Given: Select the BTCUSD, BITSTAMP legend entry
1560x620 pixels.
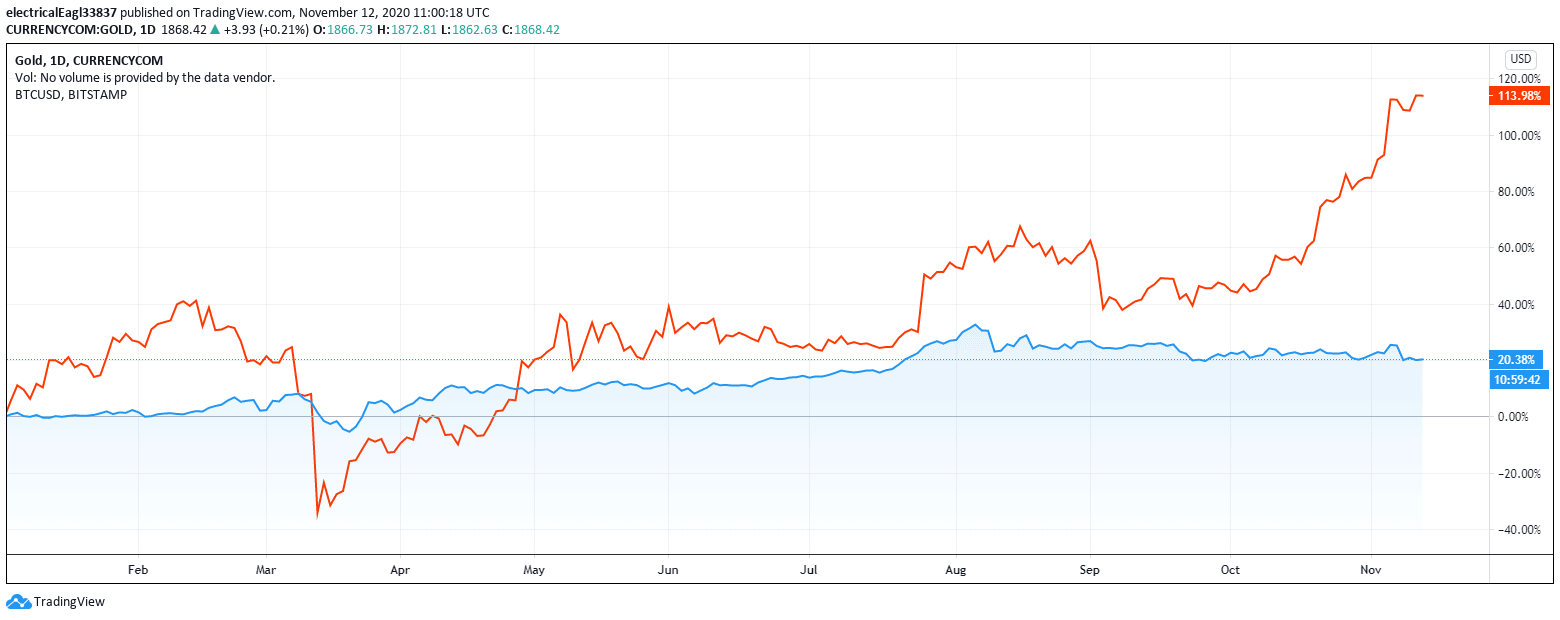Looking at the screenshot, I should pos(71,94).
